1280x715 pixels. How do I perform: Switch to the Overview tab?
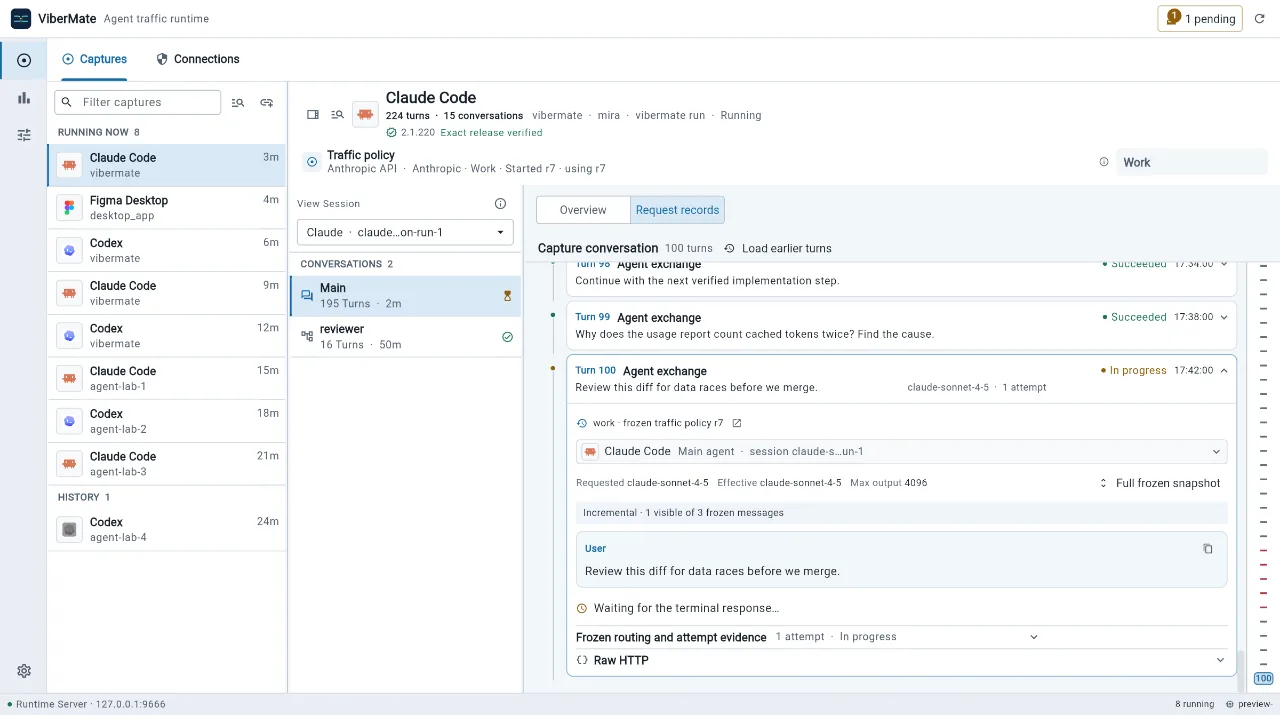click(583, 210)
